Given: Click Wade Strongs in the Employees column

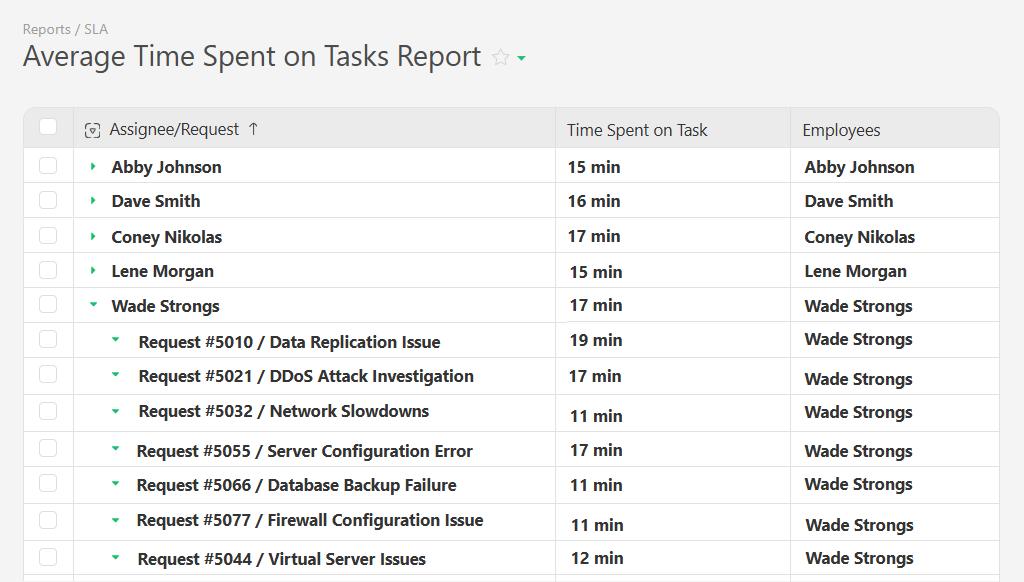Looking at the screenshot, I should coord(857,305).
